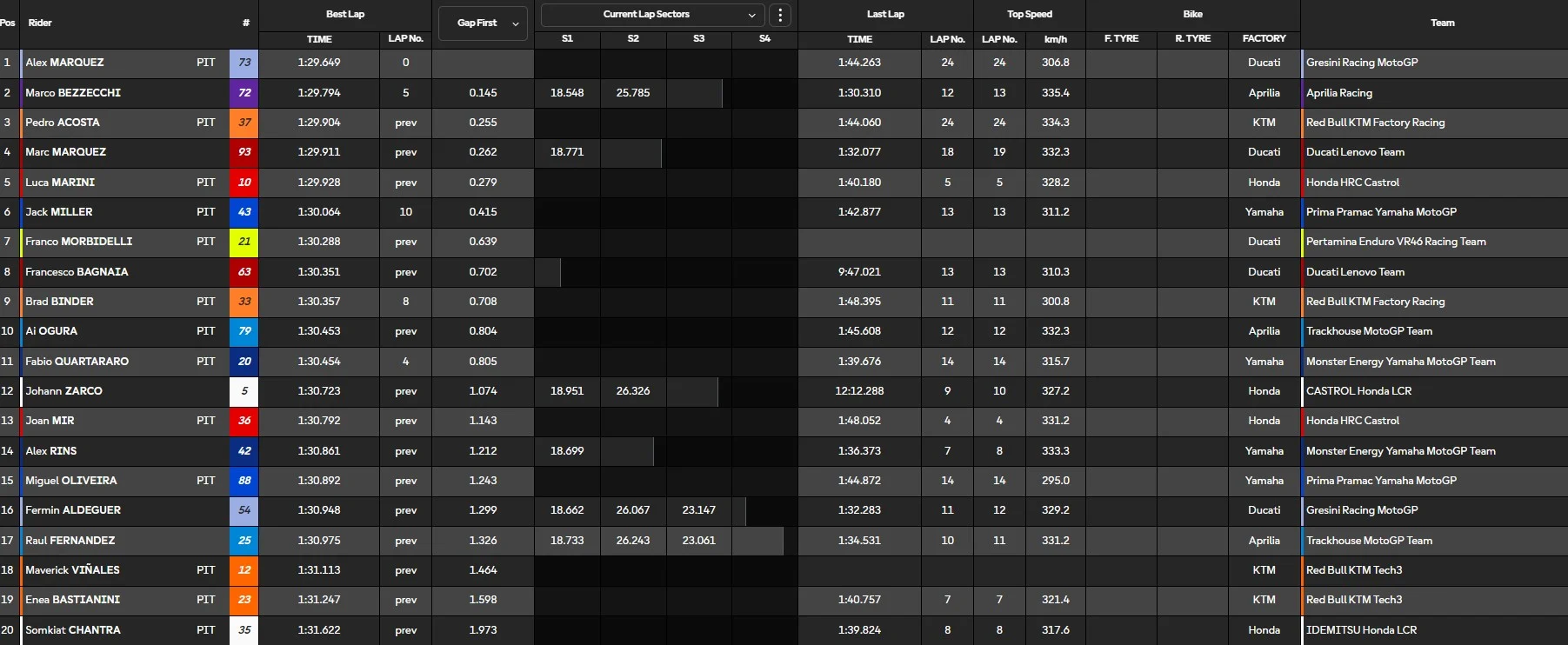Click the Team column header
The image size is (1568, 645).
point(1442,23)
